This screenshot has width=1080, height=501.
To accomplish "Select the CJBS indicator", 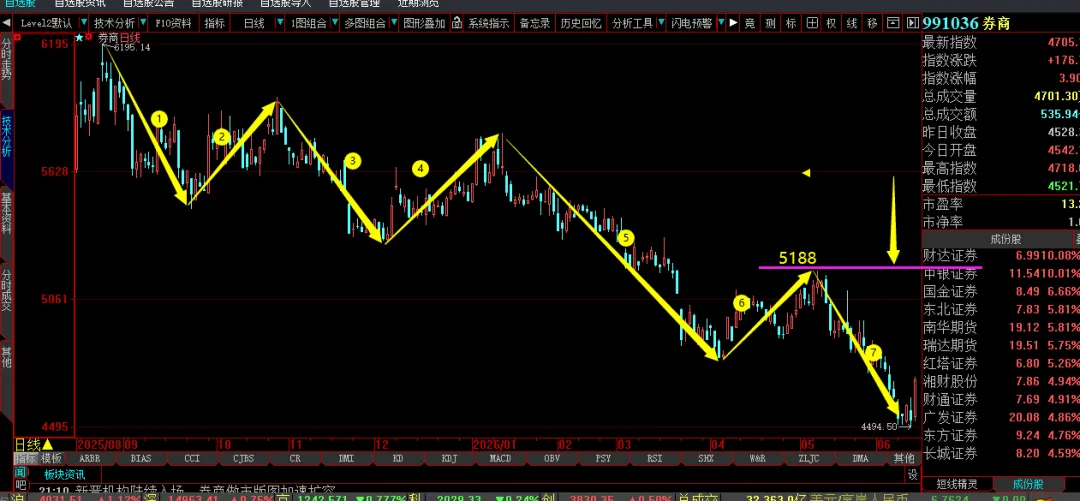I will (x=244, y=458).
